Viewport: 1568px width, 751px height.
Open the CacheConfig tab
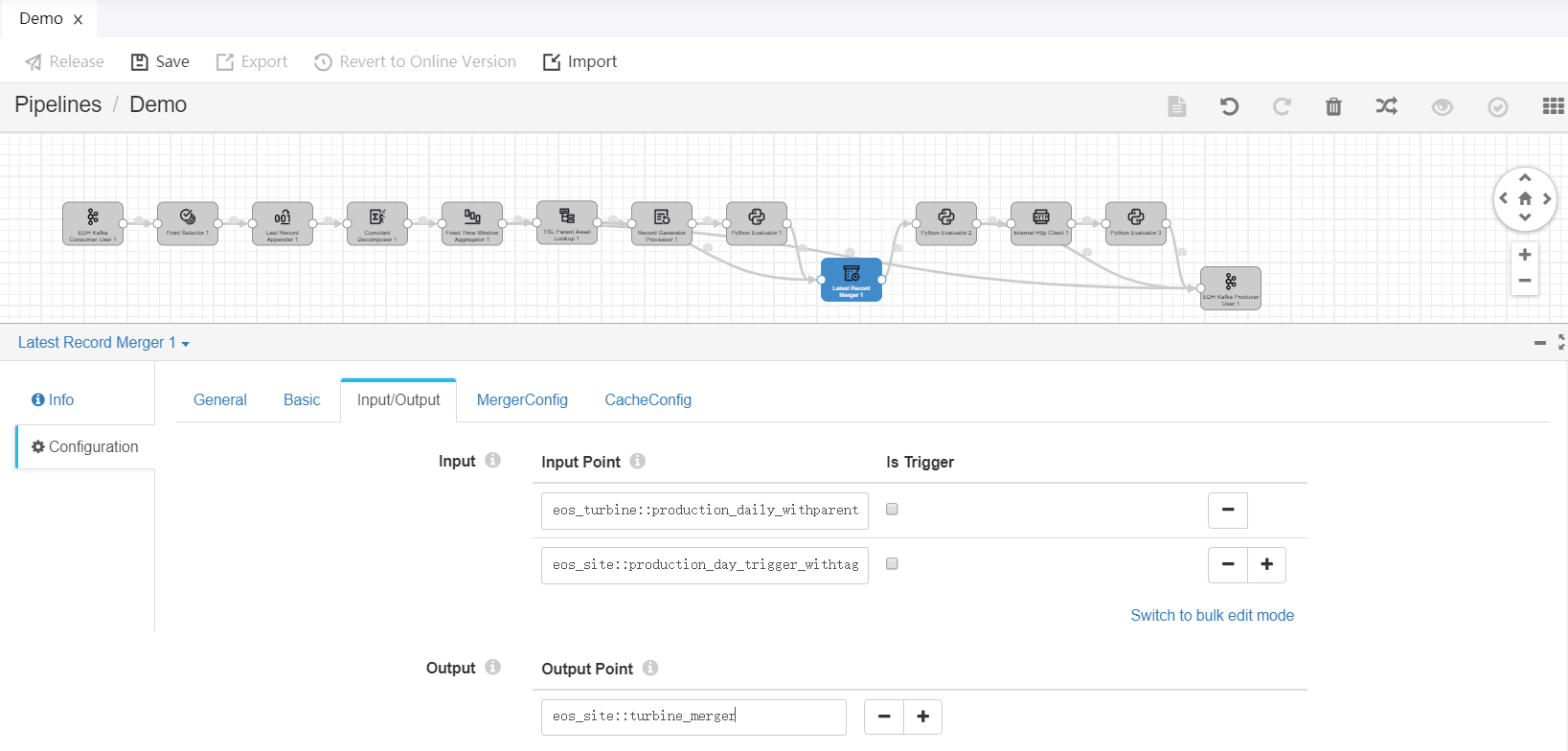click(x=648, y=400)
